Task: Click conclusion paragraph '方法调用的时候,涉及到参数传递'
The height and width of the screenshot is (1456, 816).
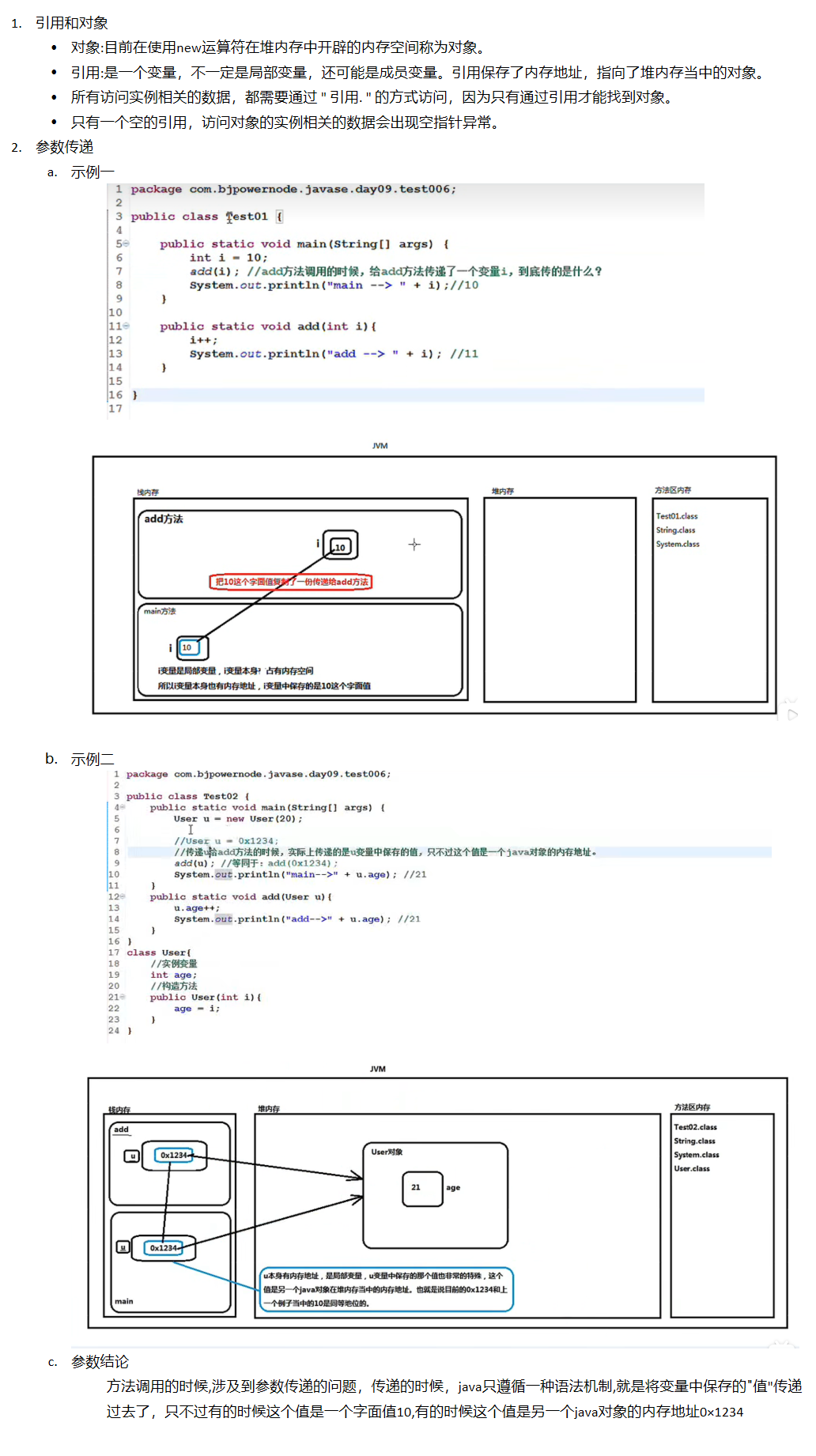Action: click(455, 1398)
